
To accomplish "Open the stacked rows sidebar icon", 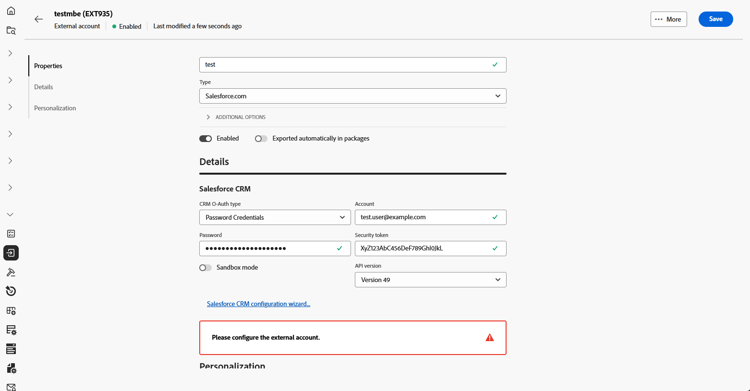I will [11, 349].
